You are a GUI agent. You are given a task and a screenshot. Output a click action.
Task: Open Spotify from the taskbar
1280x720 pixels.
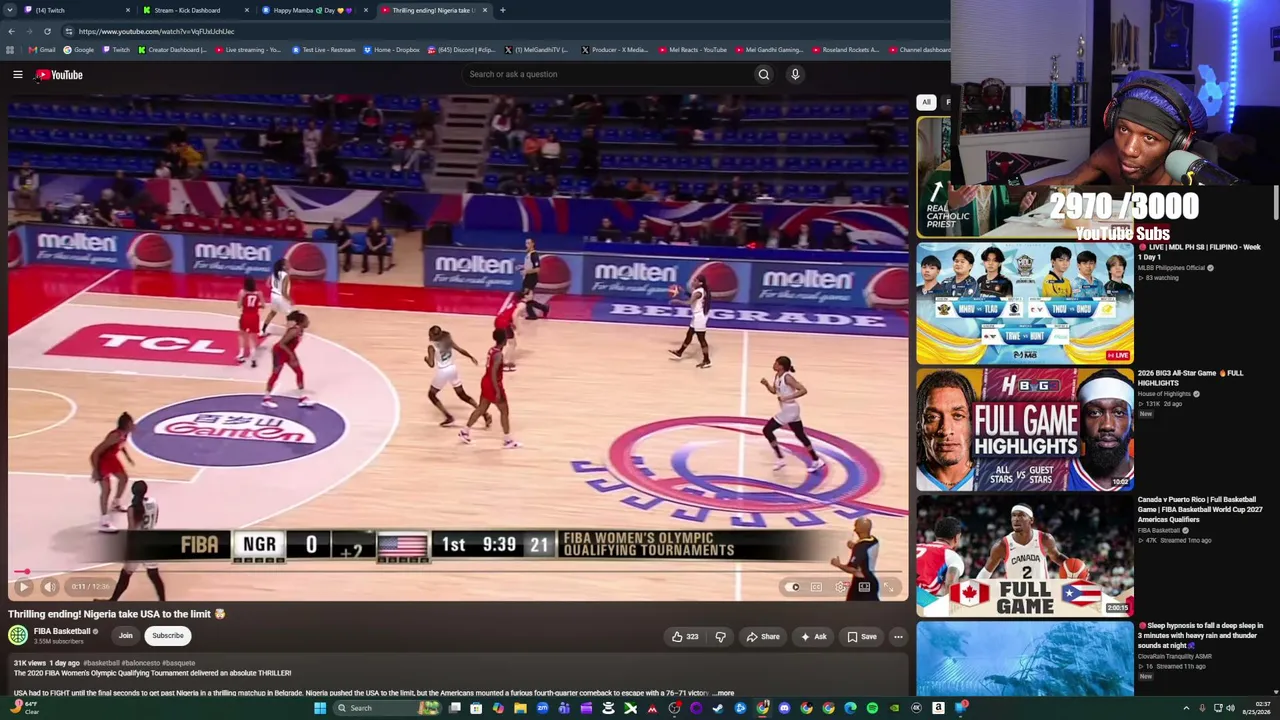tap(872, 708)
